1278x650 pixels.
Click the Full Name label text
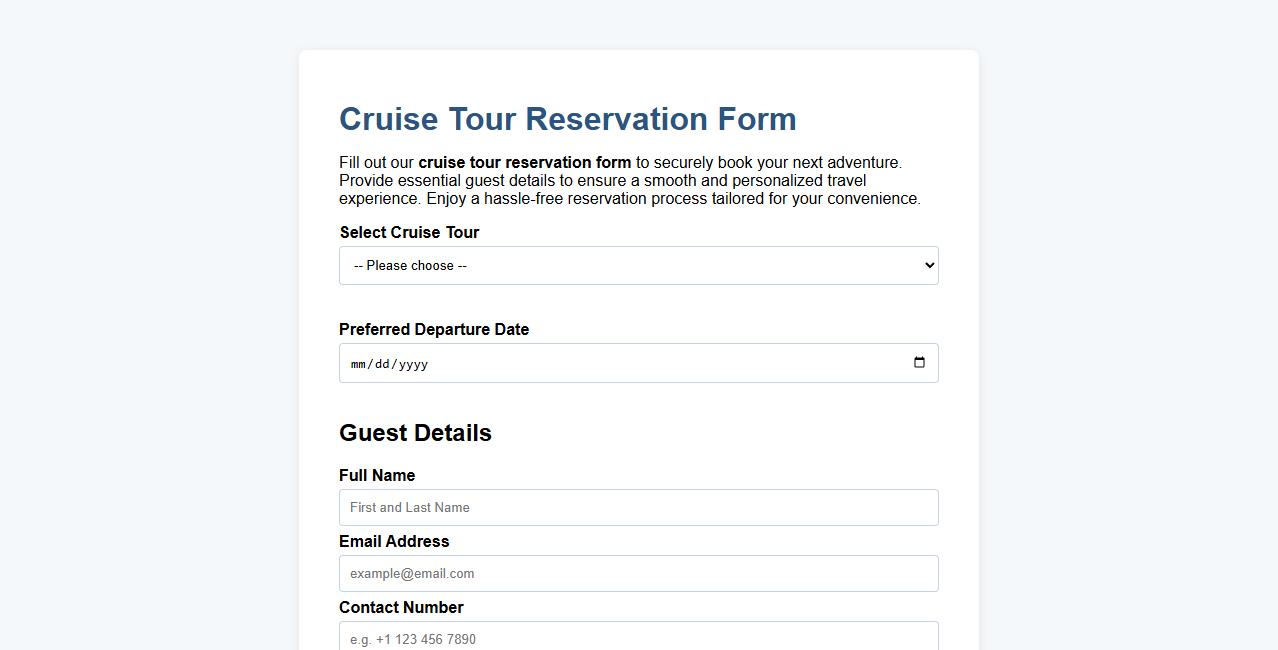point(377,475)
